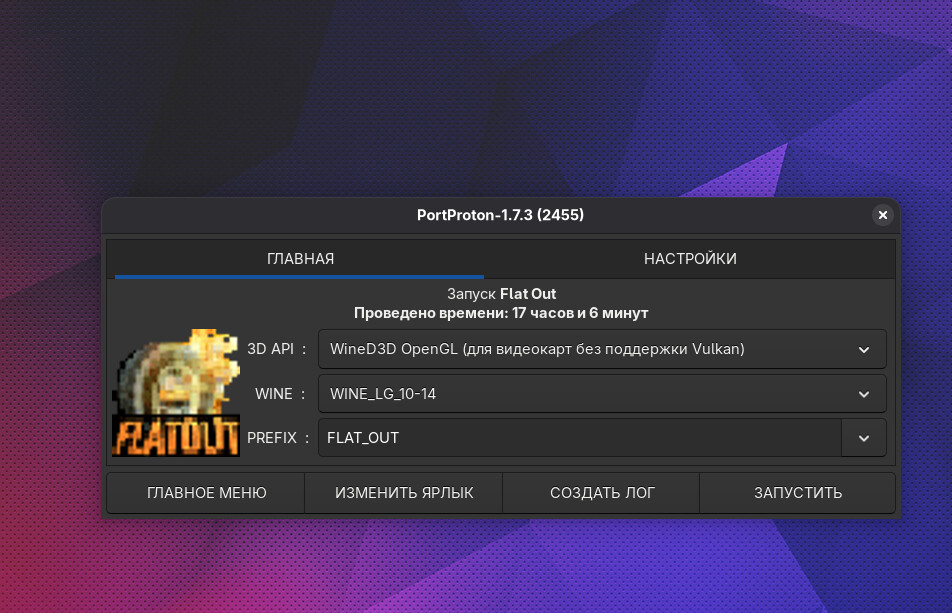Click the PortProton-1.7.3 title bar text

tap(500, 215)
